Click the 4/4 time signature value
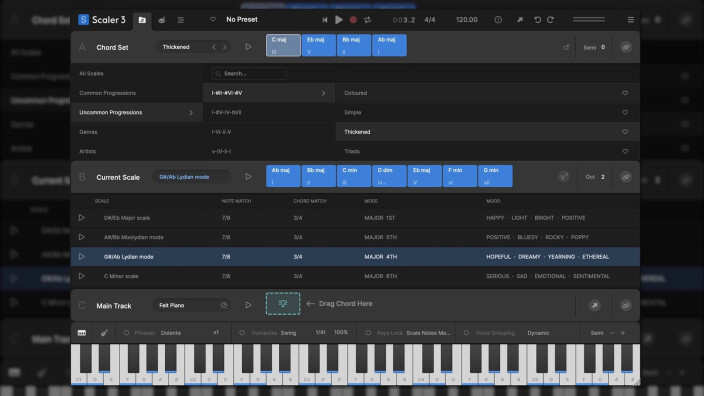 [x=430, y=20]
